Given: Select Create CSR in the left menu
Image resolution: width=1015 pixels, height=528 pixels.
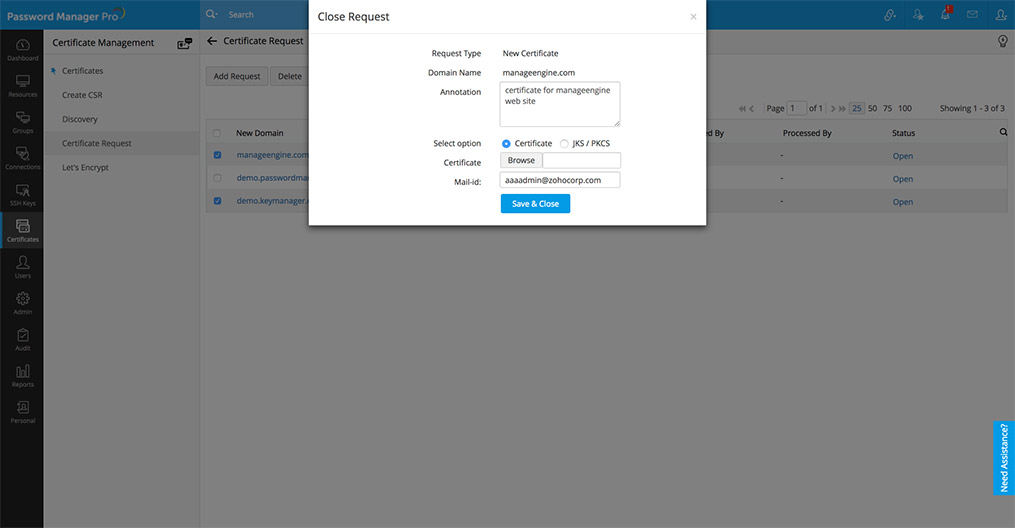Looking at the screenshot, I should coord(82,94).
